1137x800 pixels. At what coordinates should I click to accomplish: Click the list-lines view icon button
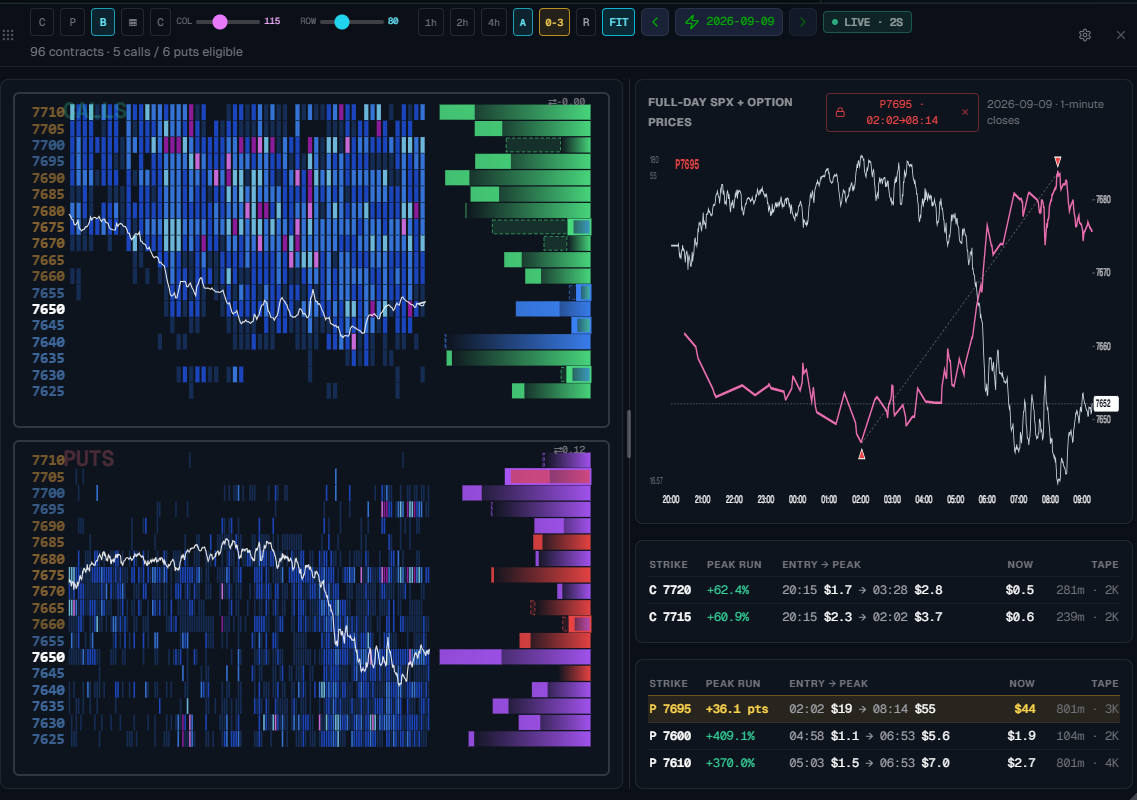click(x=133, y=22)
